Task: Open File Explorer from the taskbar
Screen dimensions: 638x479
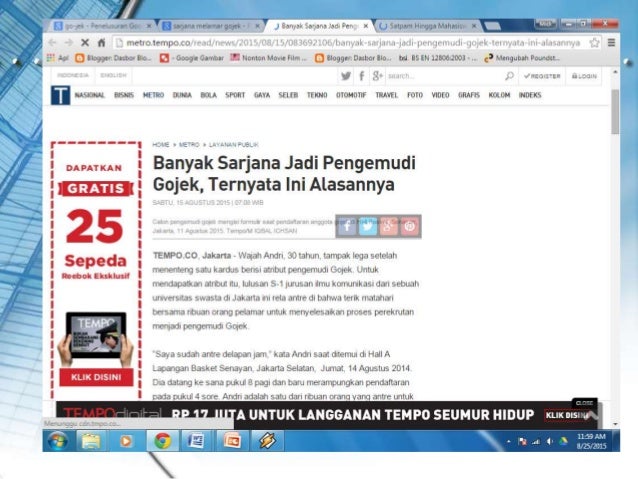Action: tap(91, 441)
